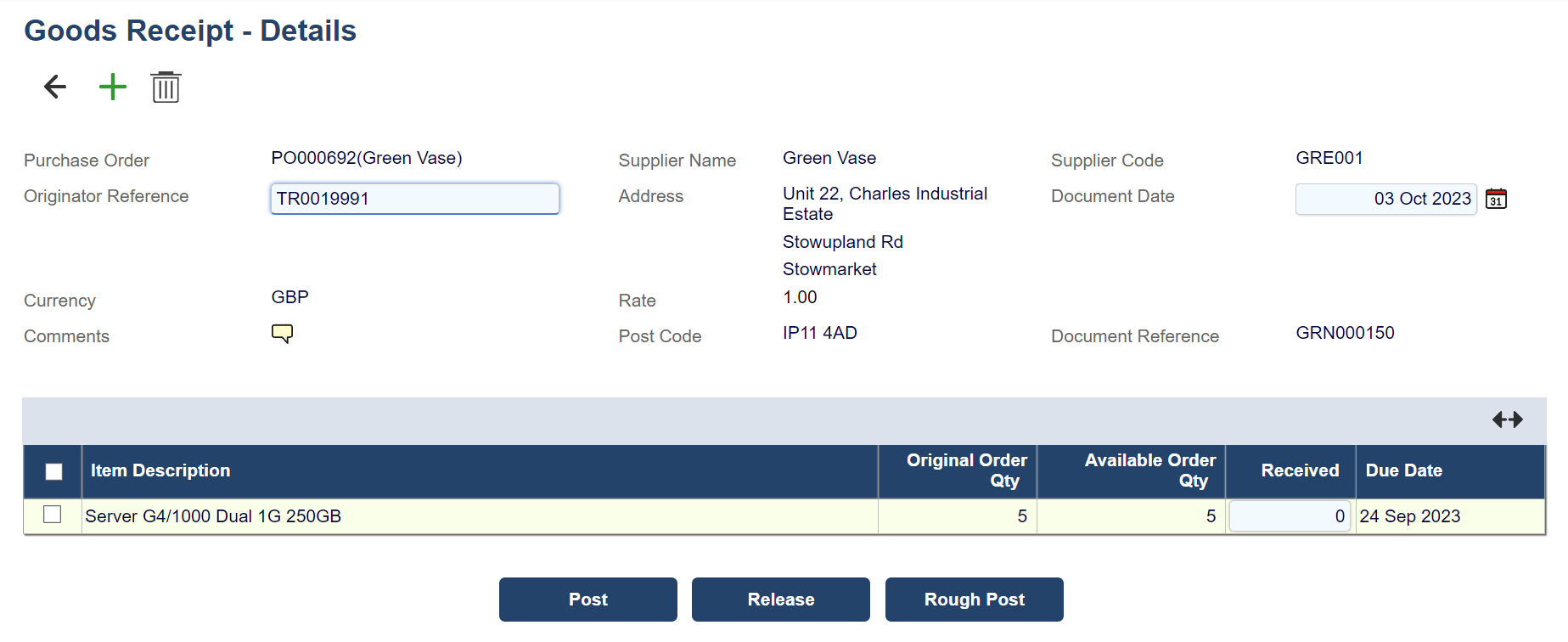This screenshot has height=642, width=1568.
Task: Click the trash delete icon
Action: 166,87
